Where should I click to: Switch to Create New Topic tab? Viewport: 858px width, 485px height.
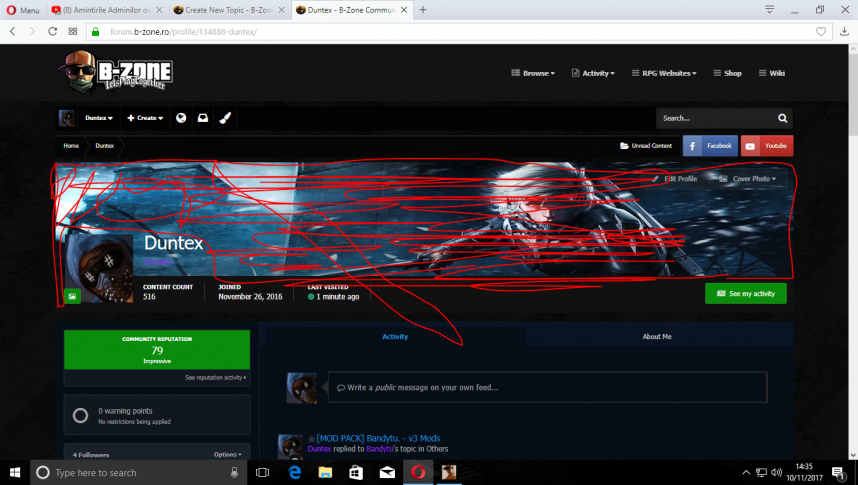pyautogui.click(x=228, y=10)
